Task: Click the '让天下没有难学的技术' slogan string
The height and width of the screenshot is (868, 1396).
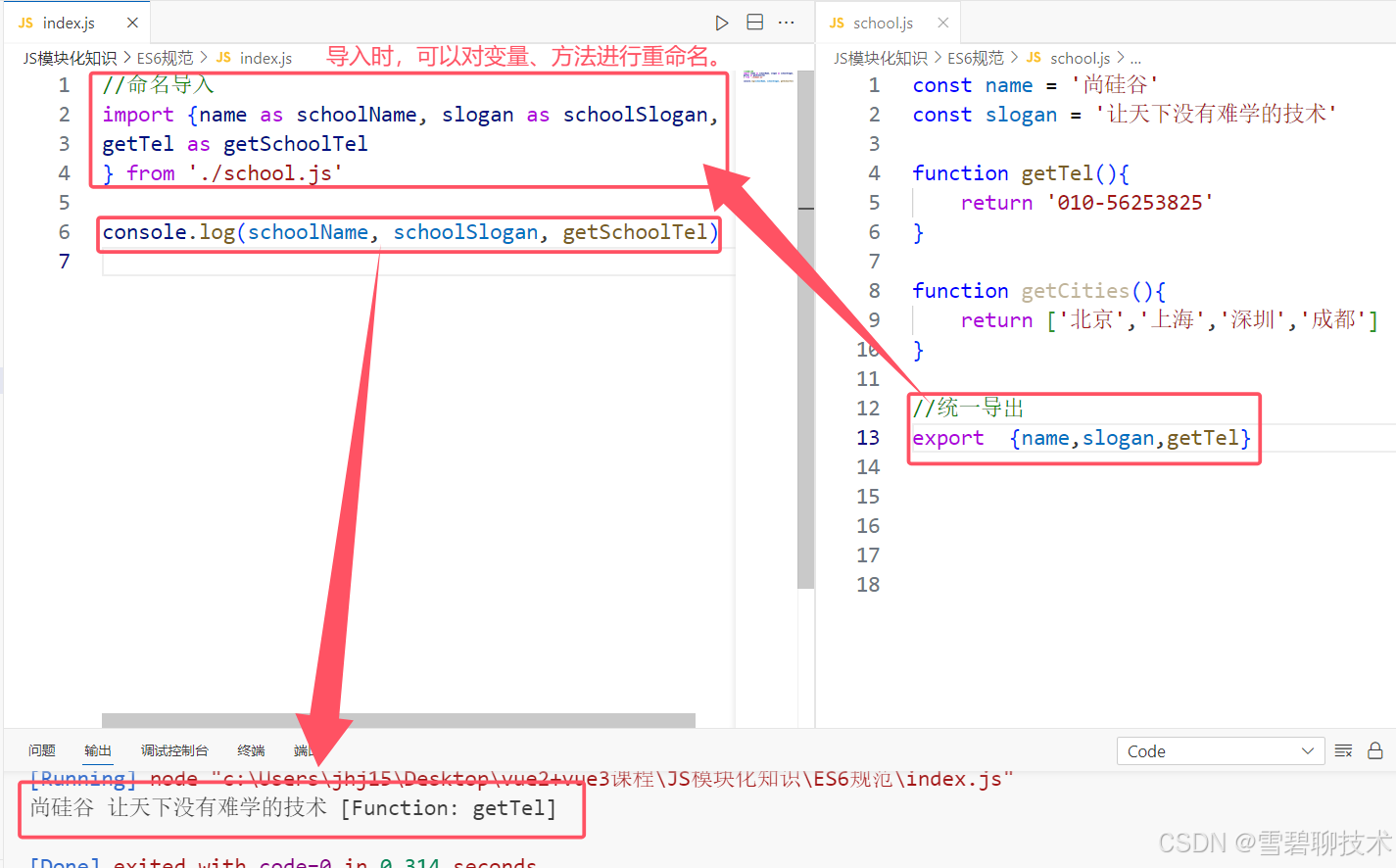Action: [x=1216, y=115]
